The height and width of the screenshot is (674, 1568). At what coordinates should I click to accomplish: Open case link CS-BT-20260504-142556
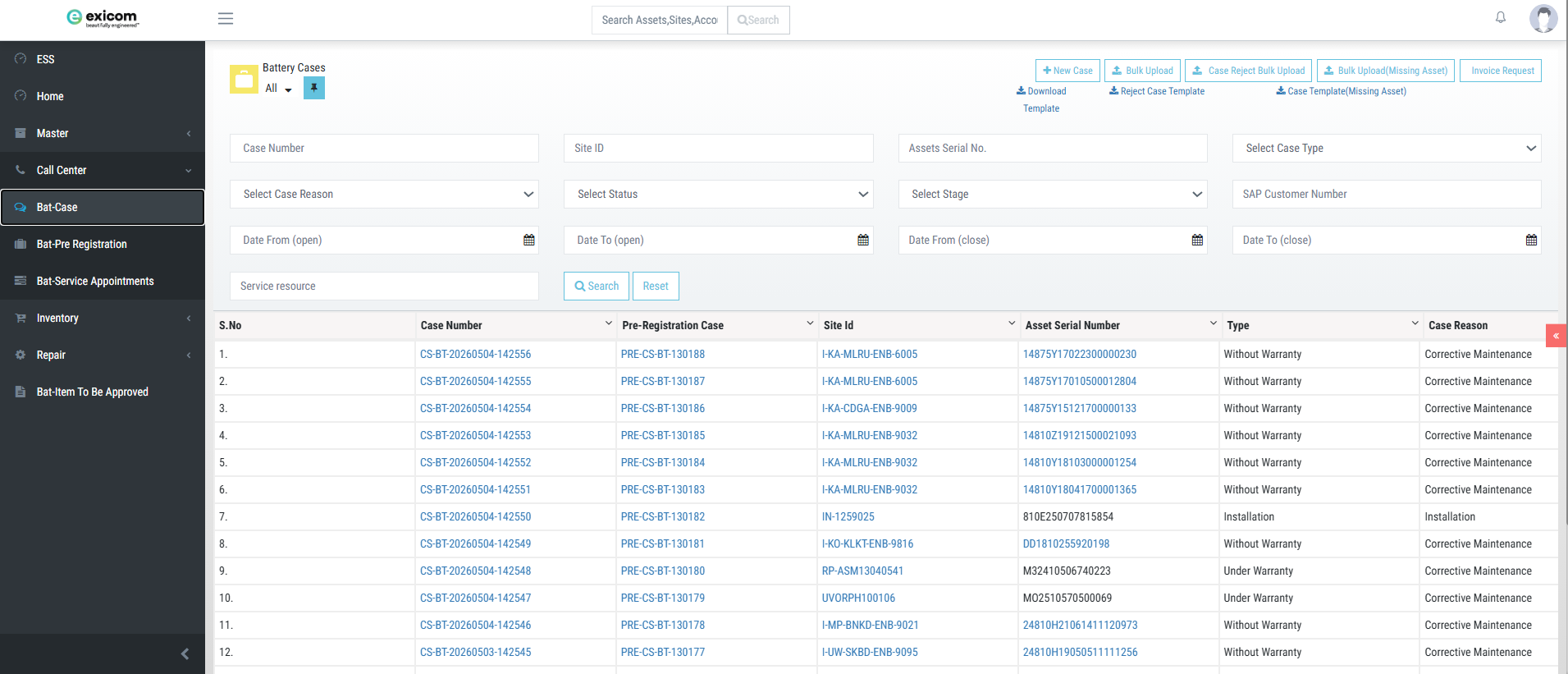(476, 354)
